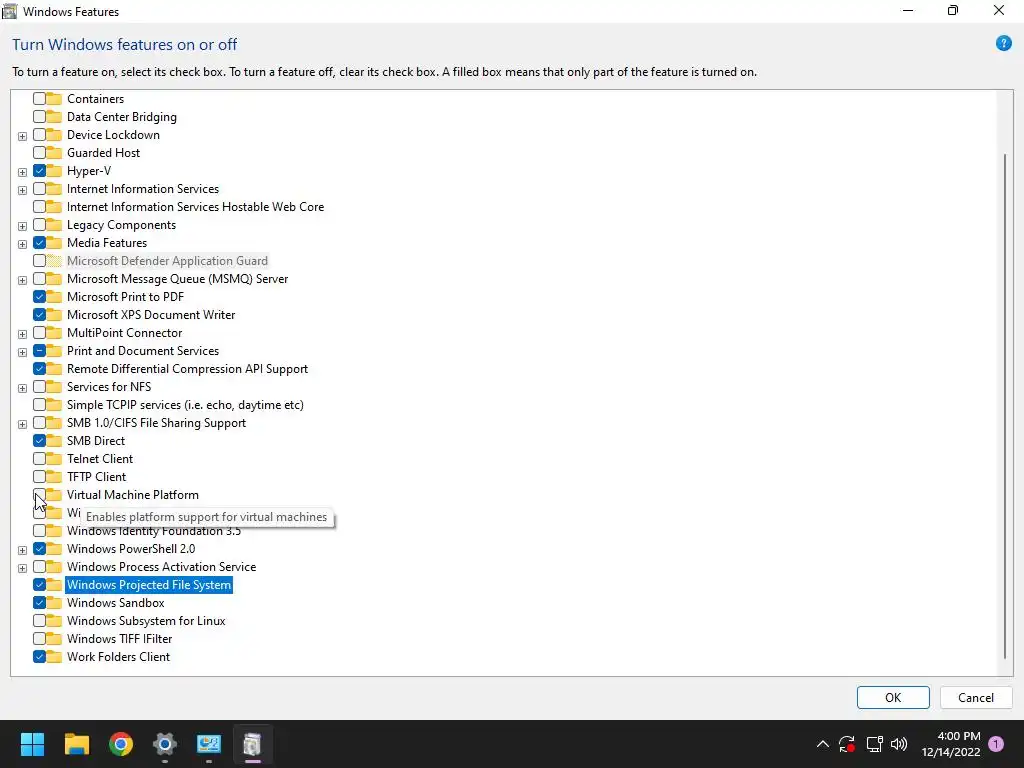Expand the Hyper-V tree node
Viewport: 1024px width, 768px height.
pyautogui.click(x=22, y=172)
